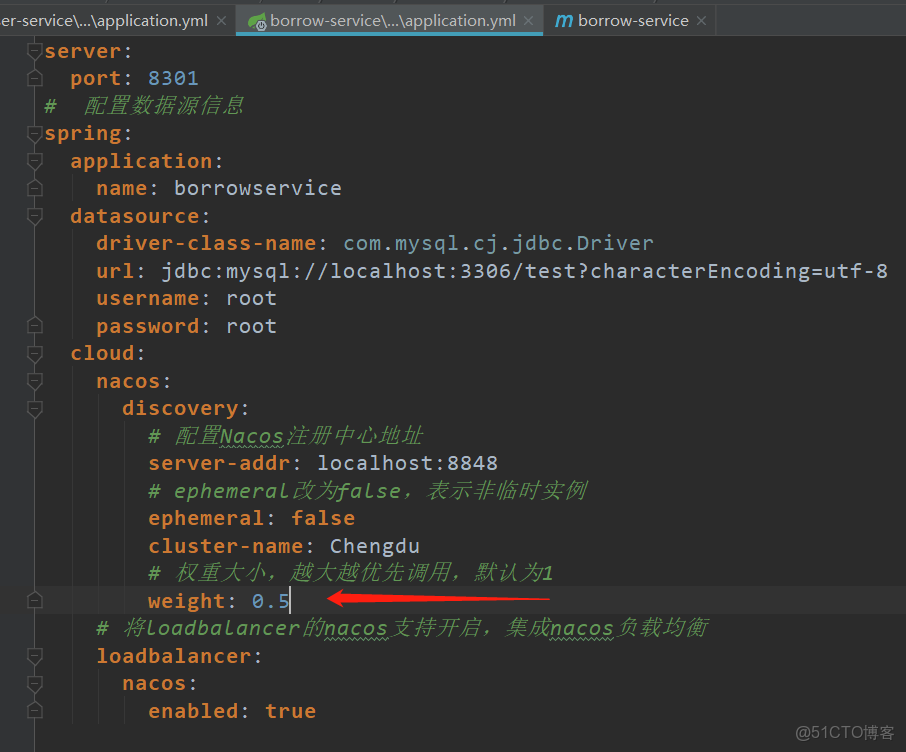Collapse the spring block via its fold arrow

point(34,132)
